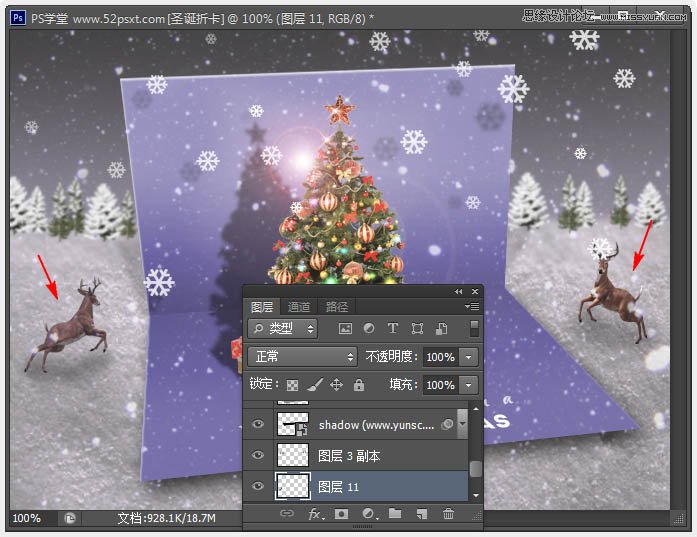Select the 图层 3 副本 layer name

click(349, 456)
